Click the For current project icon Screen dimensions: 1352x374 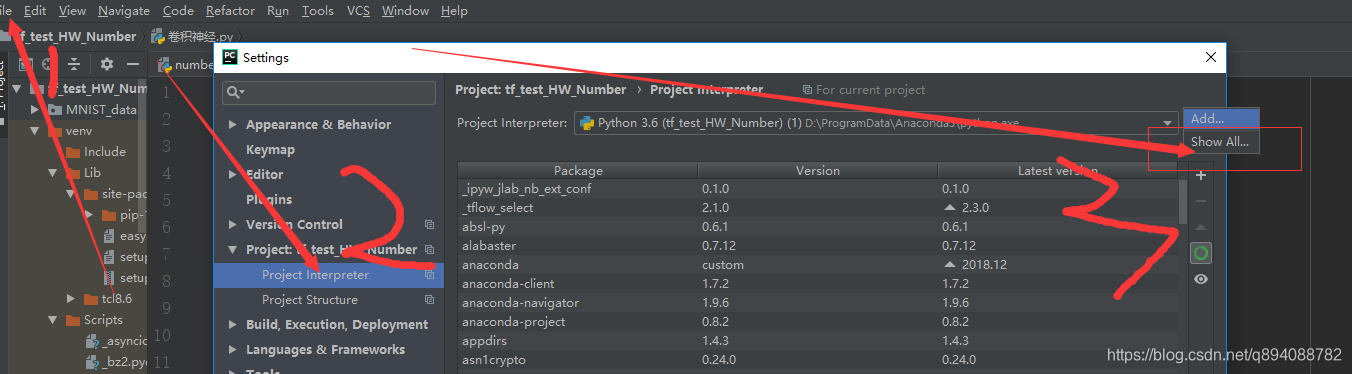point(807,90)
